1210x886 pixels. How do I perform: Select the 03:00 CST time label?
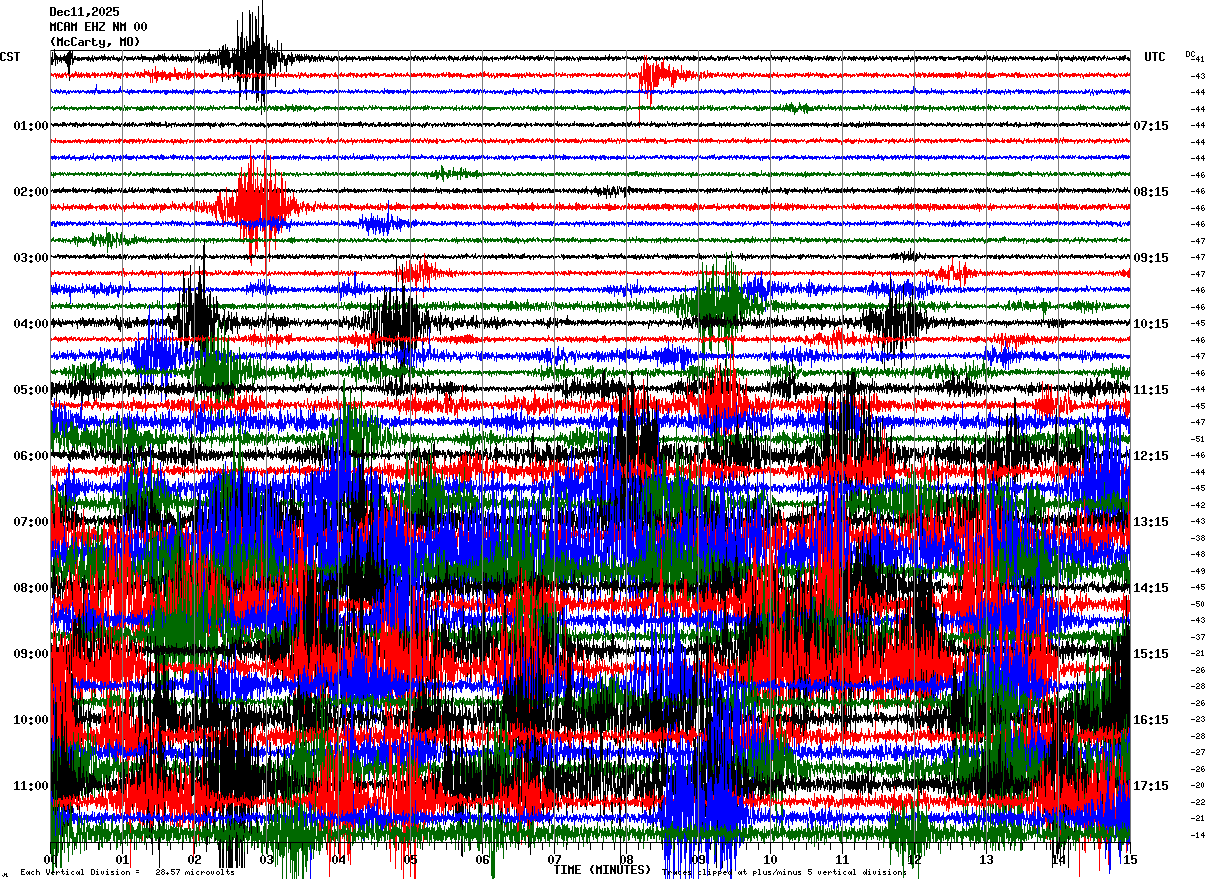(31, 258)
